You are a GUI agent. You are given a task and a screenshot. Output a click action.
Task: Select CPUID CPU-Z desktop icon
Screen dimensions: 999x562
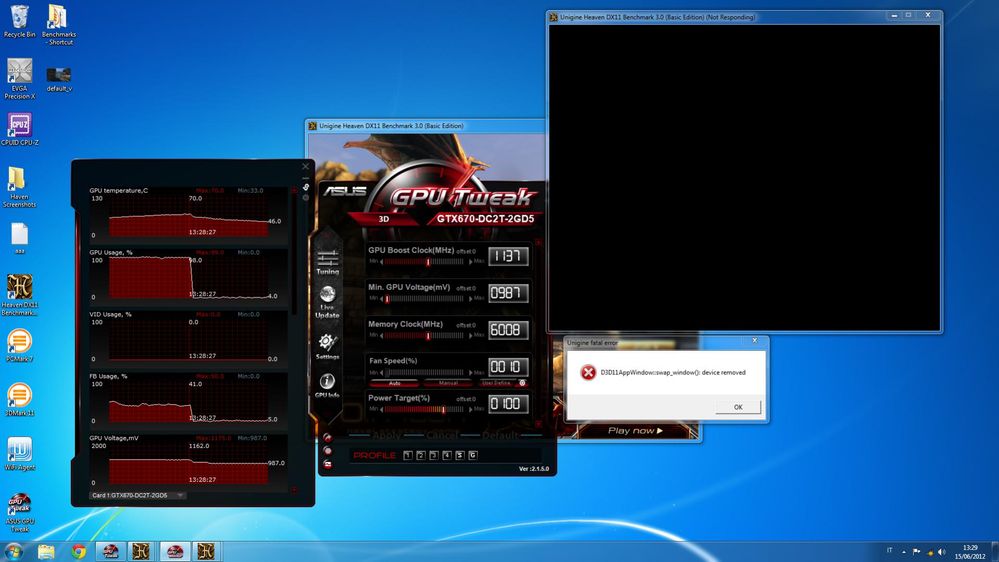(x=19, y=129)
